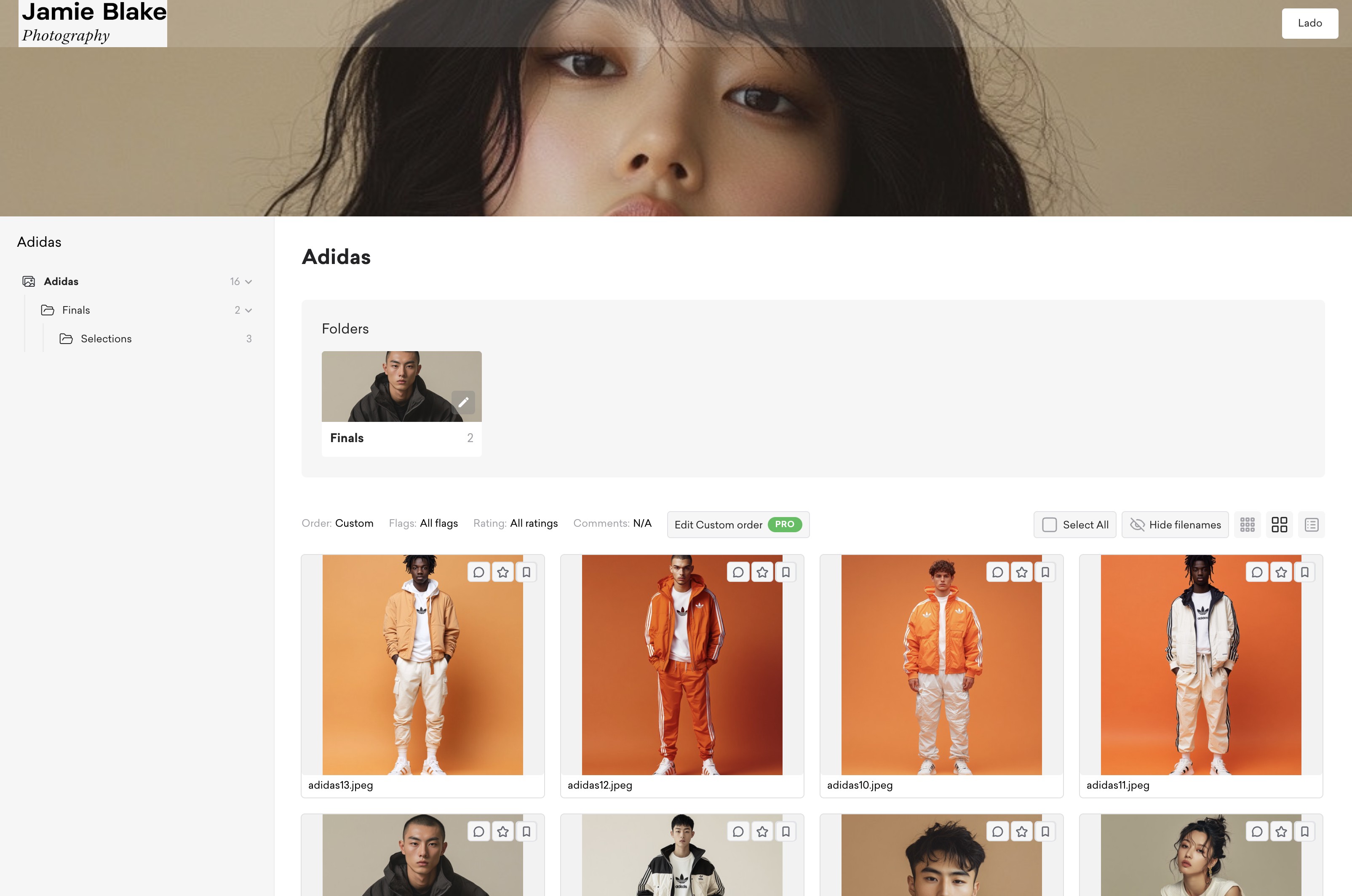Screen dimensions: 1352x896
Task: Open the Rating All ratings filter
Action: click(516, 523)
